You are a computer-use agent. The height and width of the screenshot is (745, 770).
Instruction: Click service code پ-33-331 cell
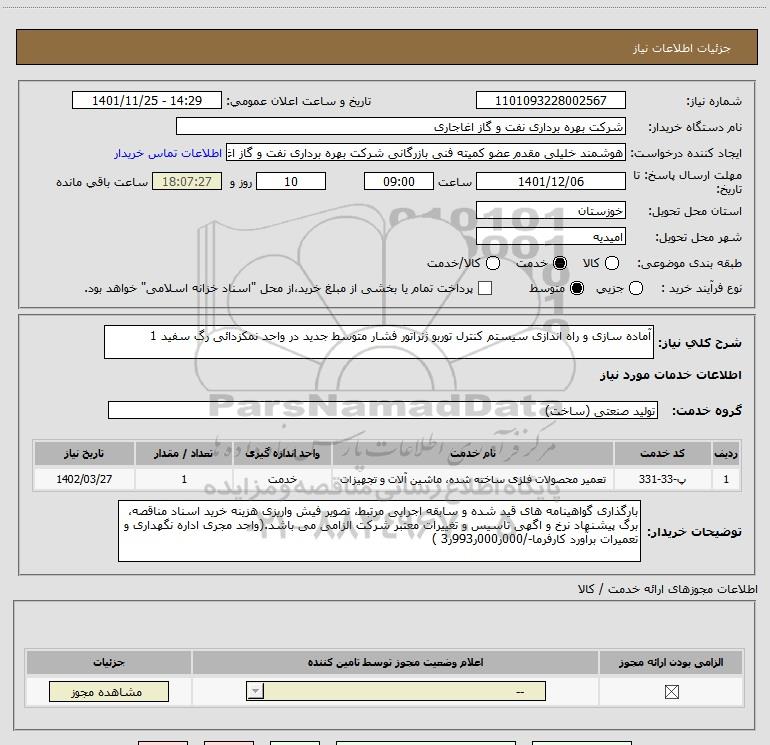tap(662, 479)
